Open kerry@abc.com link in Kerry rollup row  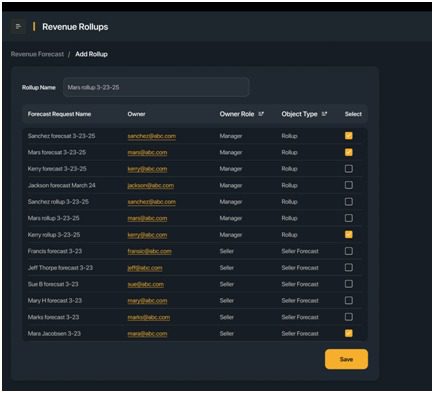(x=147, y=235)
